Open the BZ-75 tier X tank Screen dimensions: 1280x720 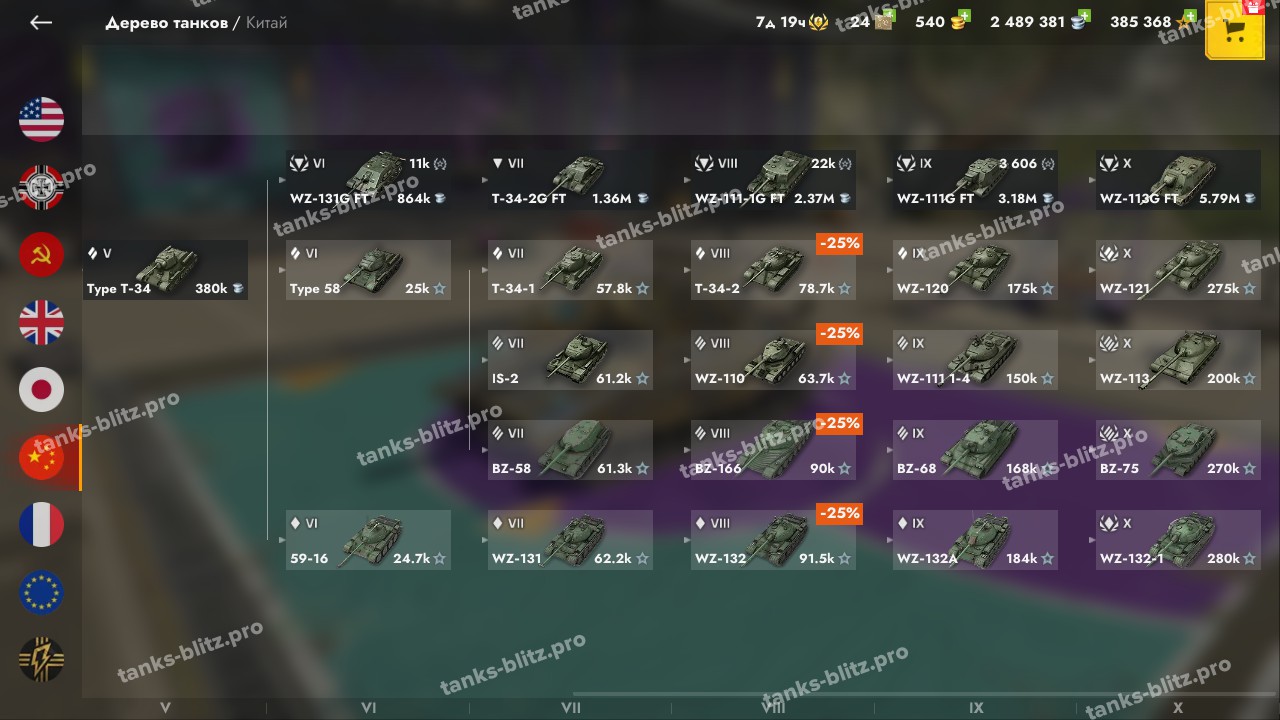point(1178,450)
